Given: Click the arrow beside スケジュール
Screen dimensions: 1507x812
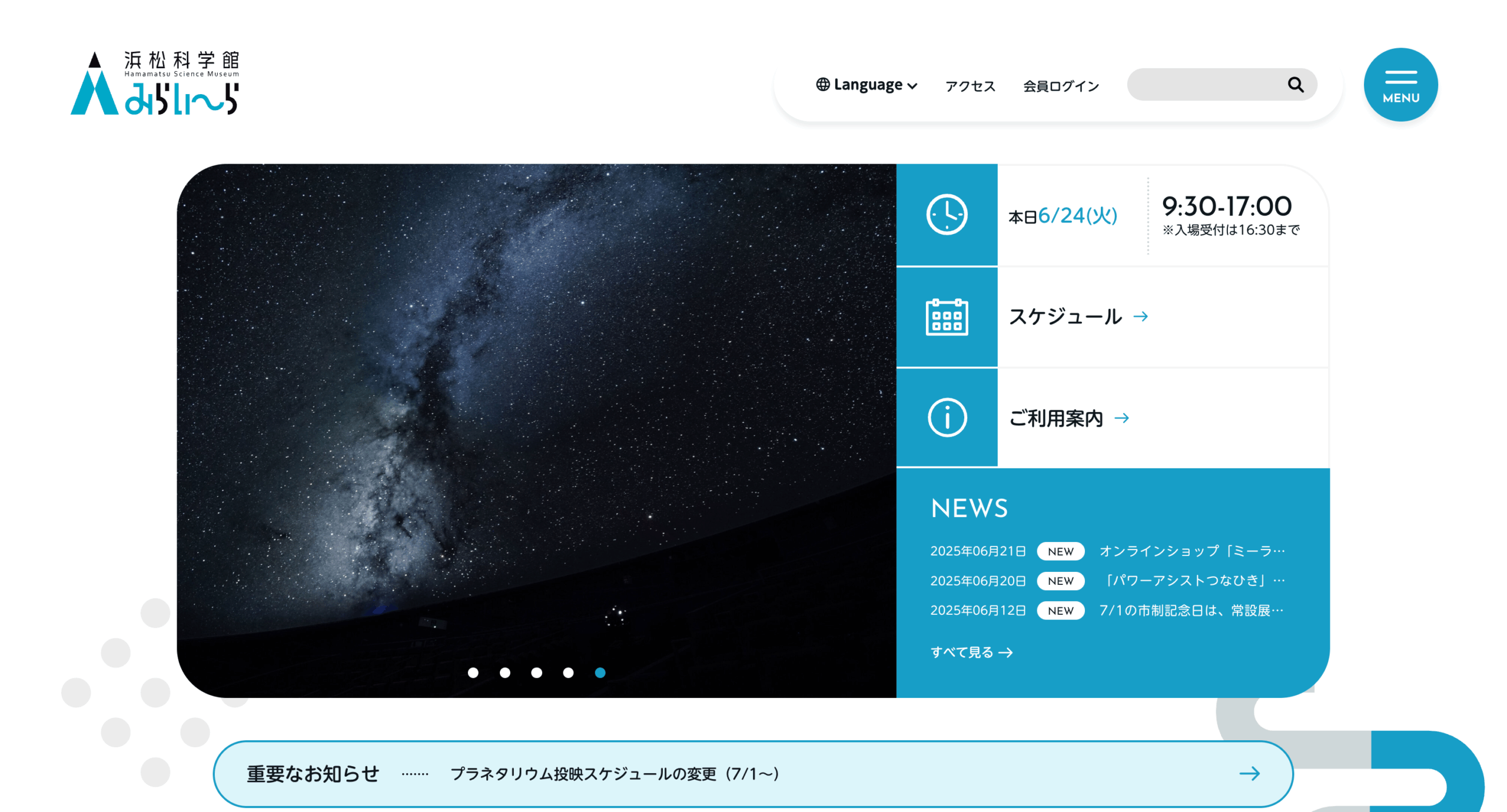Looking at the screenshot, I should (x=1140, y=317).
